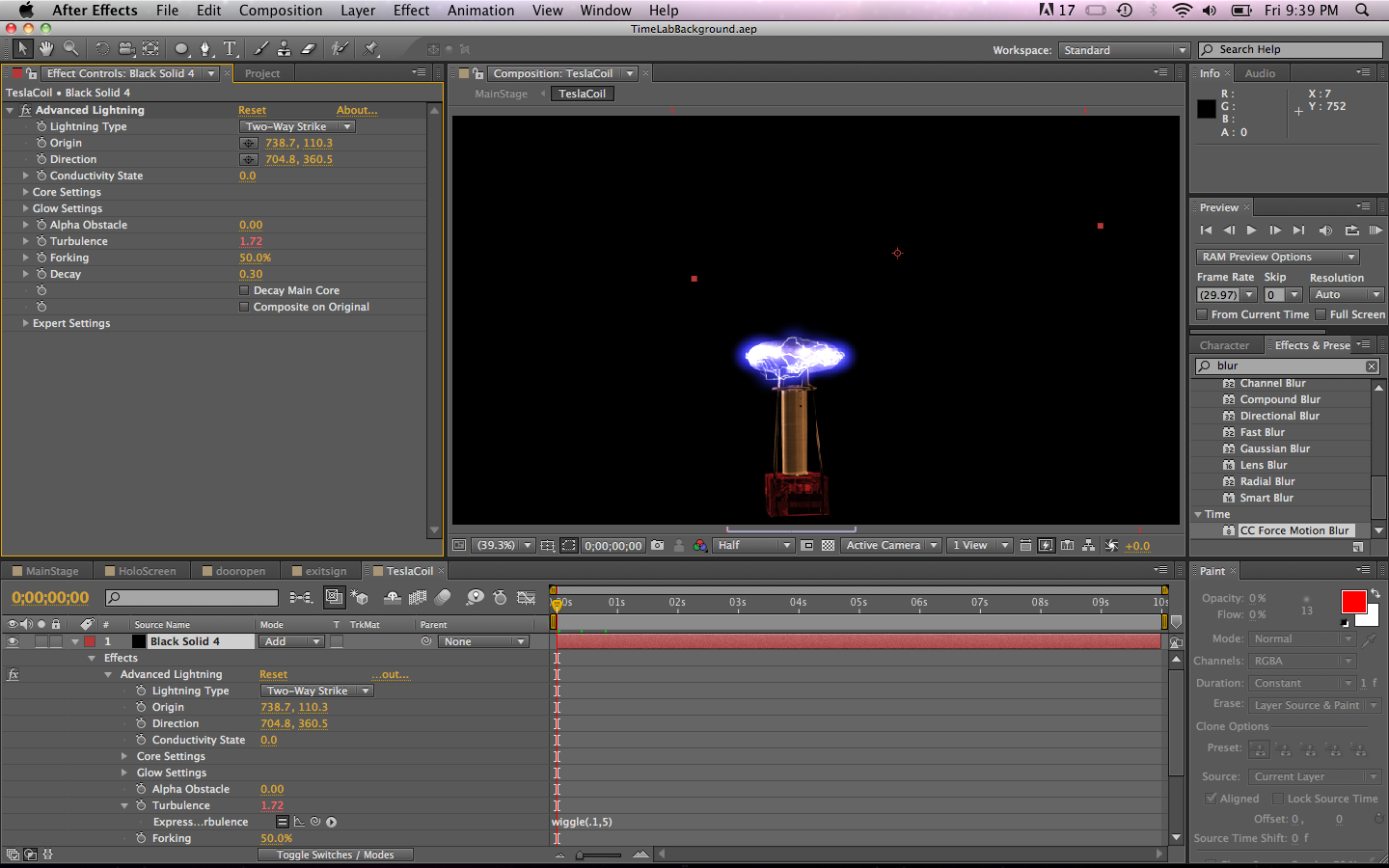Enable the Decay Main Core checkbox

(x=244, y=289)
